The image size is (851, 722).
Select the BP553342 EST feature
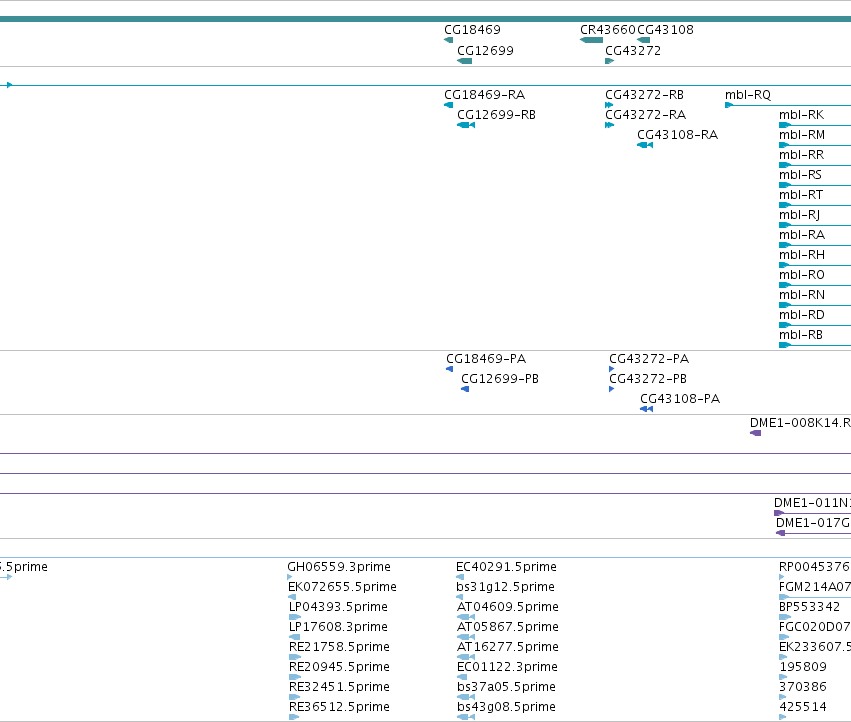785,617
